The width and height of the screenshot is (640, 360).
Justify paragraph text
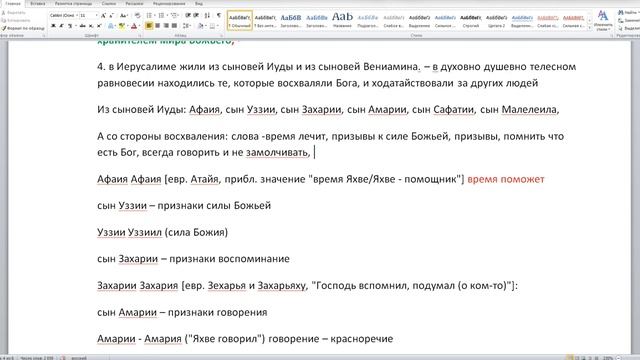175,26
